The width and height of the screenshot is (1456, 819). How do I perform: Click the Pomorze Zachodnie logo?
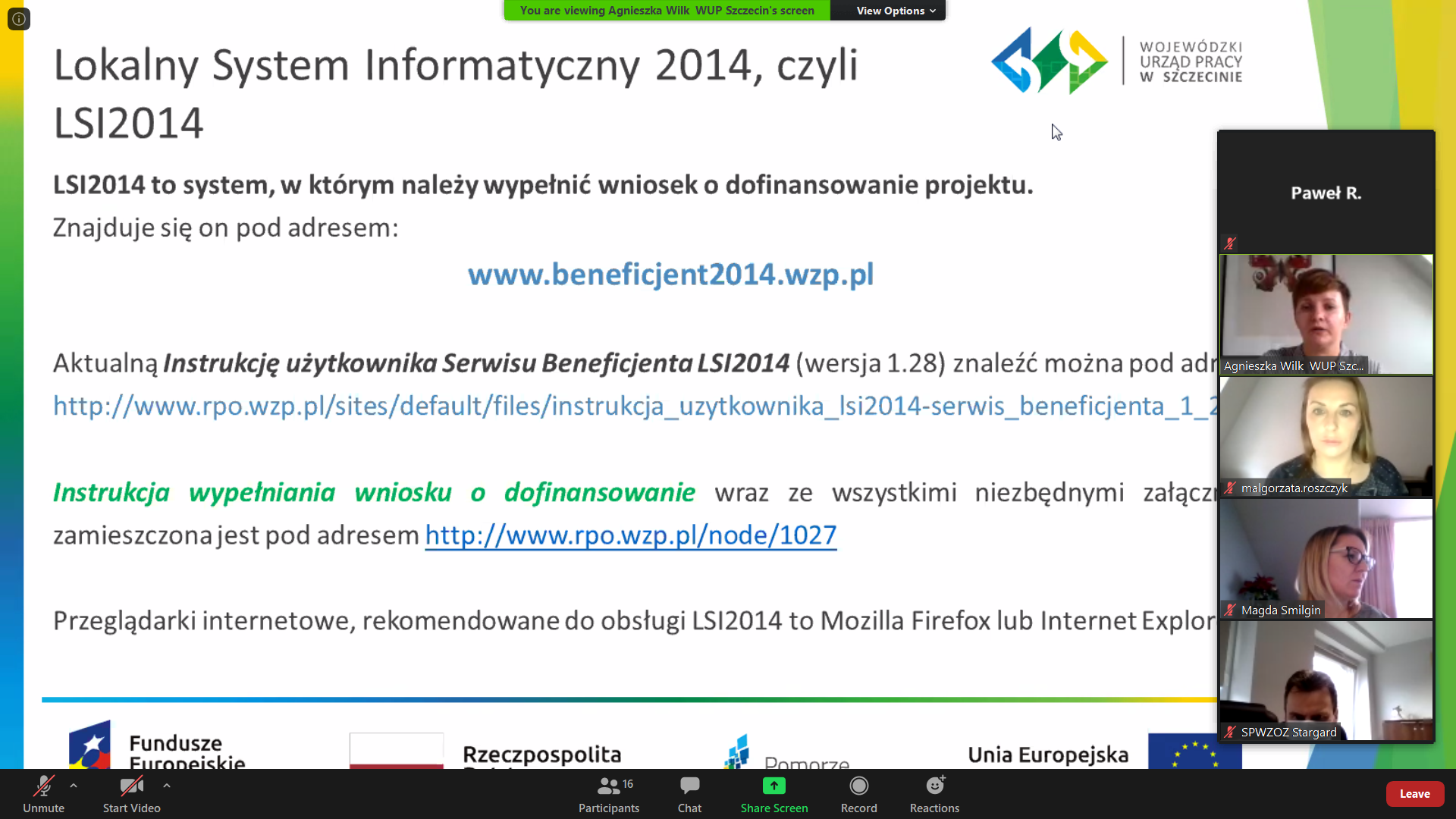(x=786, y=752)
